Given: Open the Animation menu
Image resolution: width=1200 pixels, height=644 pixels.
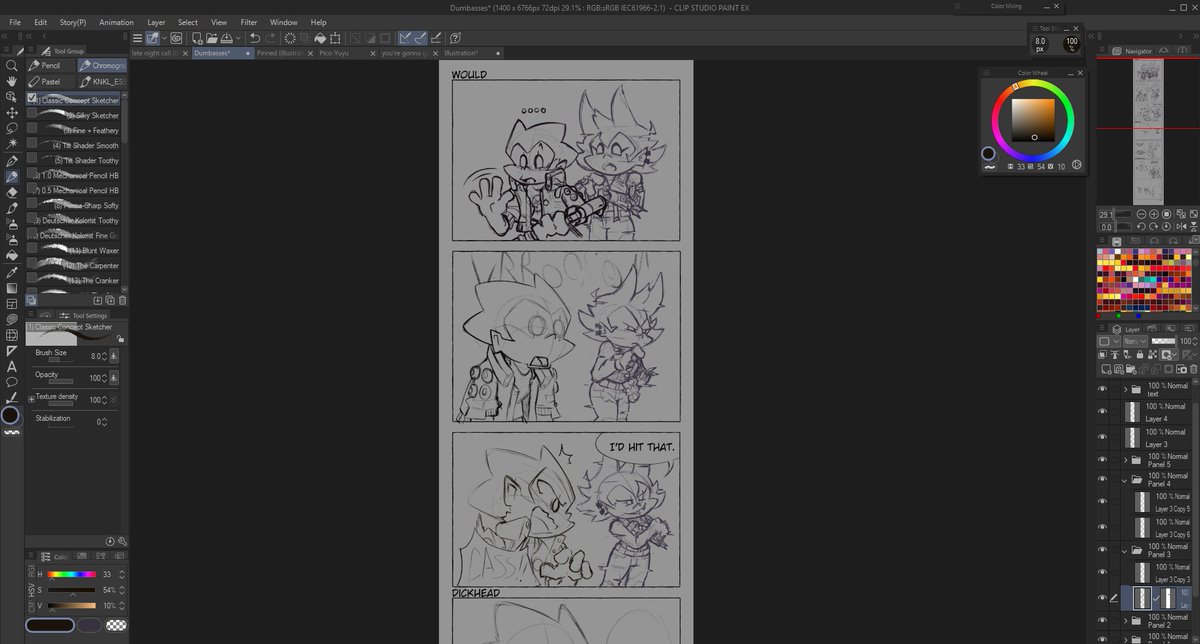Looking at the screenshot, I should 116,21.
